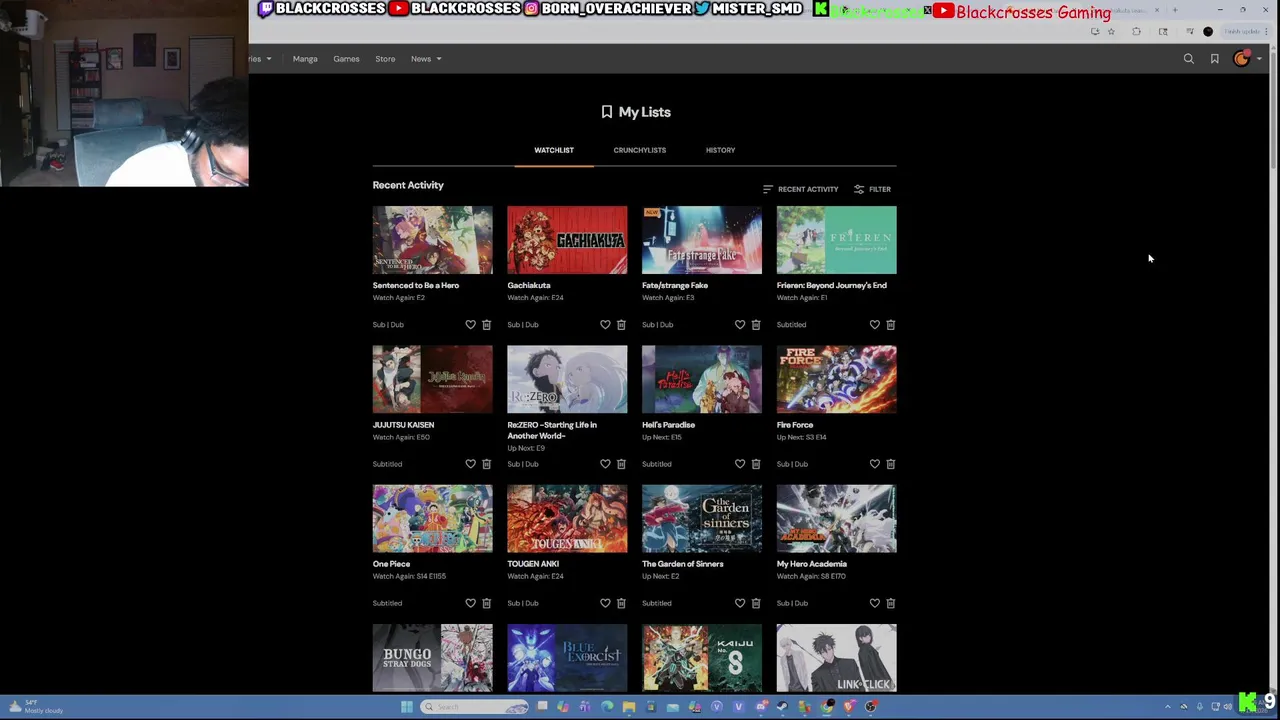Viewport: 1280px width, 720px height.
Task: Open Hell's Paradise title link
Action: tap(668, 425)
